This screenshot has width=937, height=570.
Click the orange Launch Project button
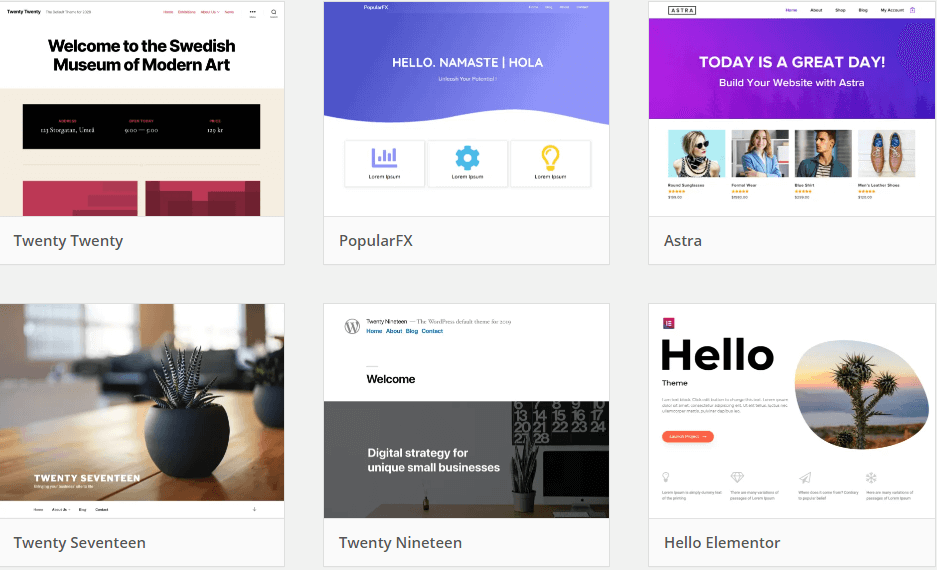[x=688, y=437]
